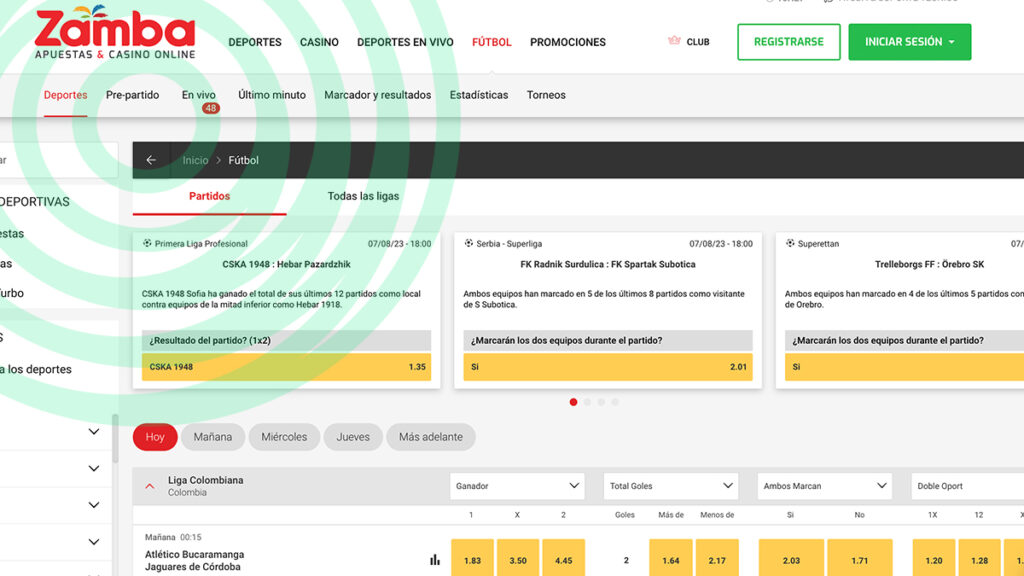Switch to Partidos tab
This screenshot has width=1024, height=576.
pos(210,196)
